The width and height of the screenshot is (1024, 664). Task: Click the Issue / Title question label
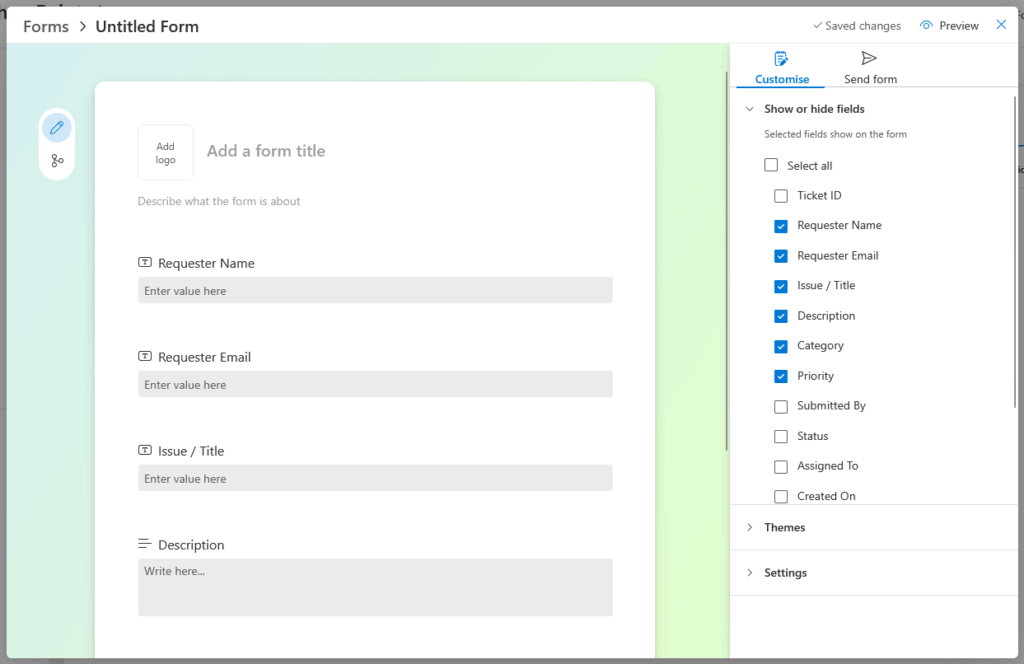[x=191, y=451]
